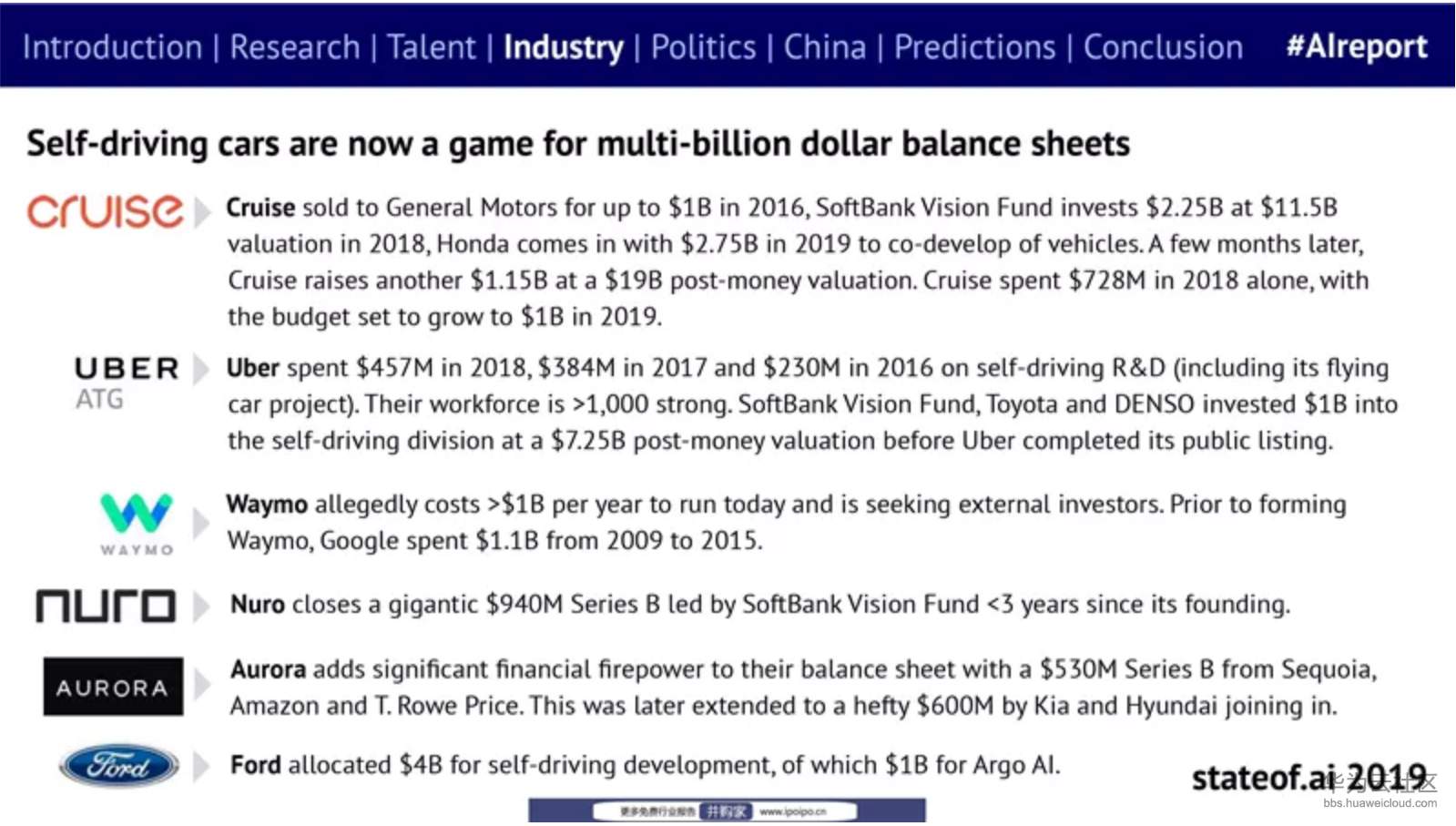Screen dimensions: 1456x826
Task: Jump to the China section
Action: pos(824,47)
